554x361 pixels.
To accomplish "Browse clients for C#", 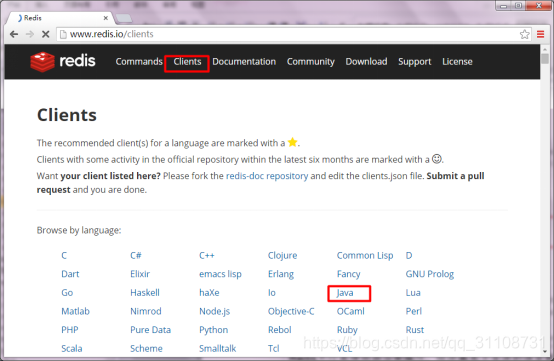I will click(136, 255).
